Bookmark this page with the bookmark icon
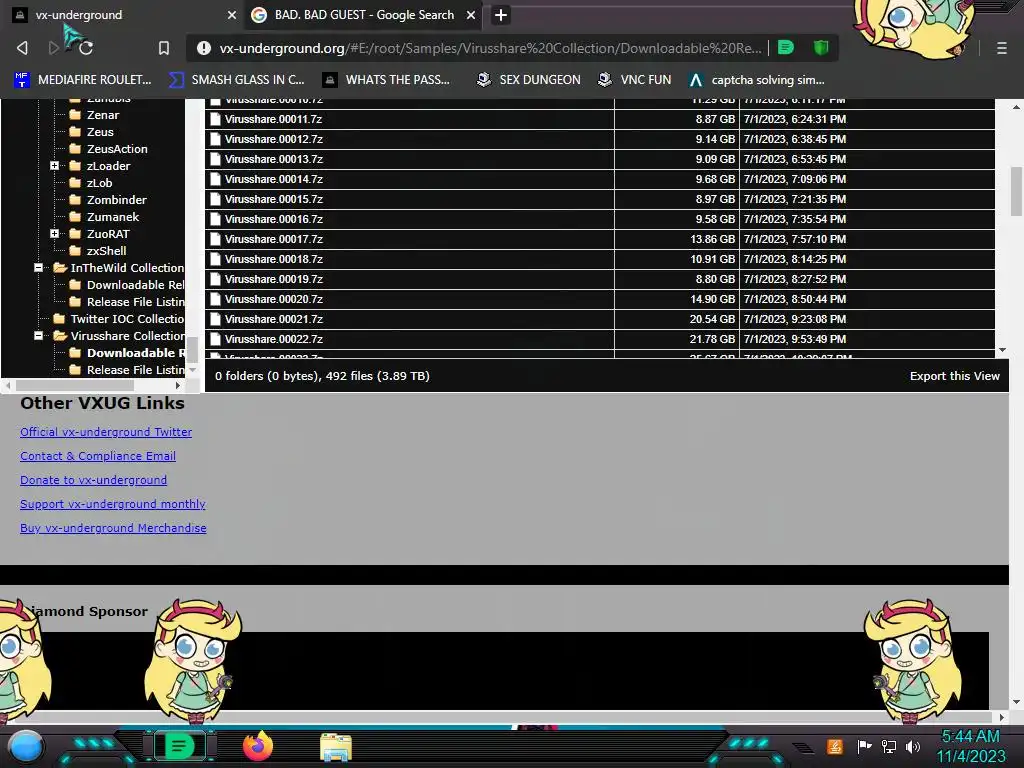The height and width of the screenshot is (768, 1024). (164, 48)
